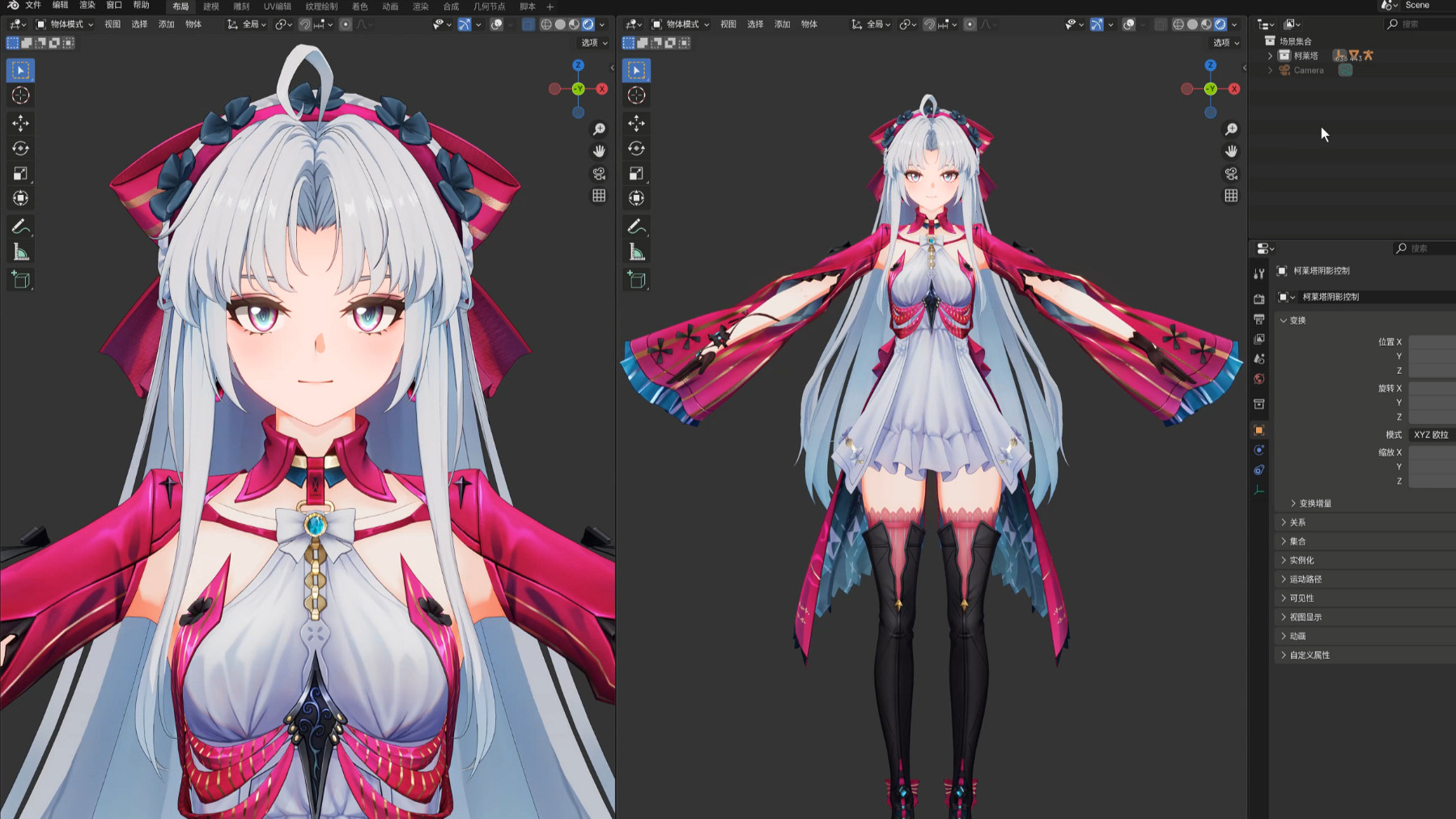Viewport: 1456px width, 819px height.
Task: Open the World properties tab
Action: click(1259, 379)
